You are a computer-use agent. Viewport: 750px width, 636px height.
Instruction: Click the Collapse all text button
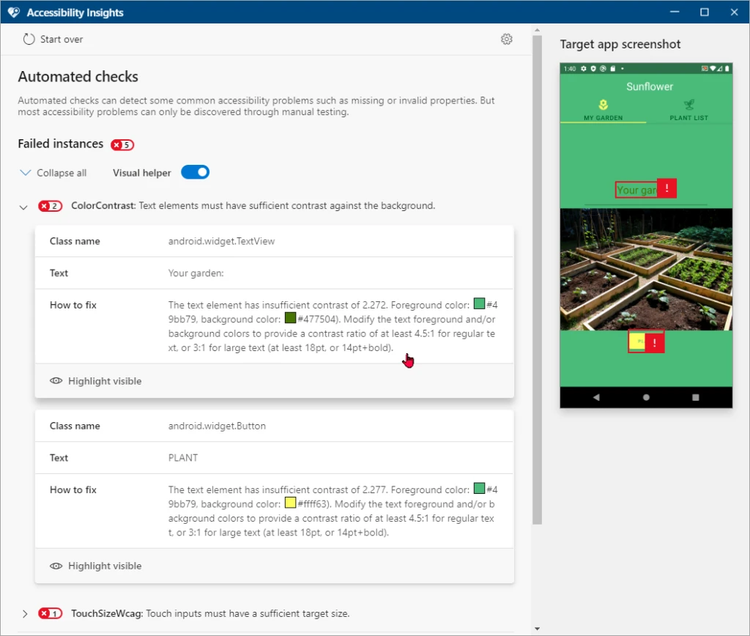click(x=62, y=173)
